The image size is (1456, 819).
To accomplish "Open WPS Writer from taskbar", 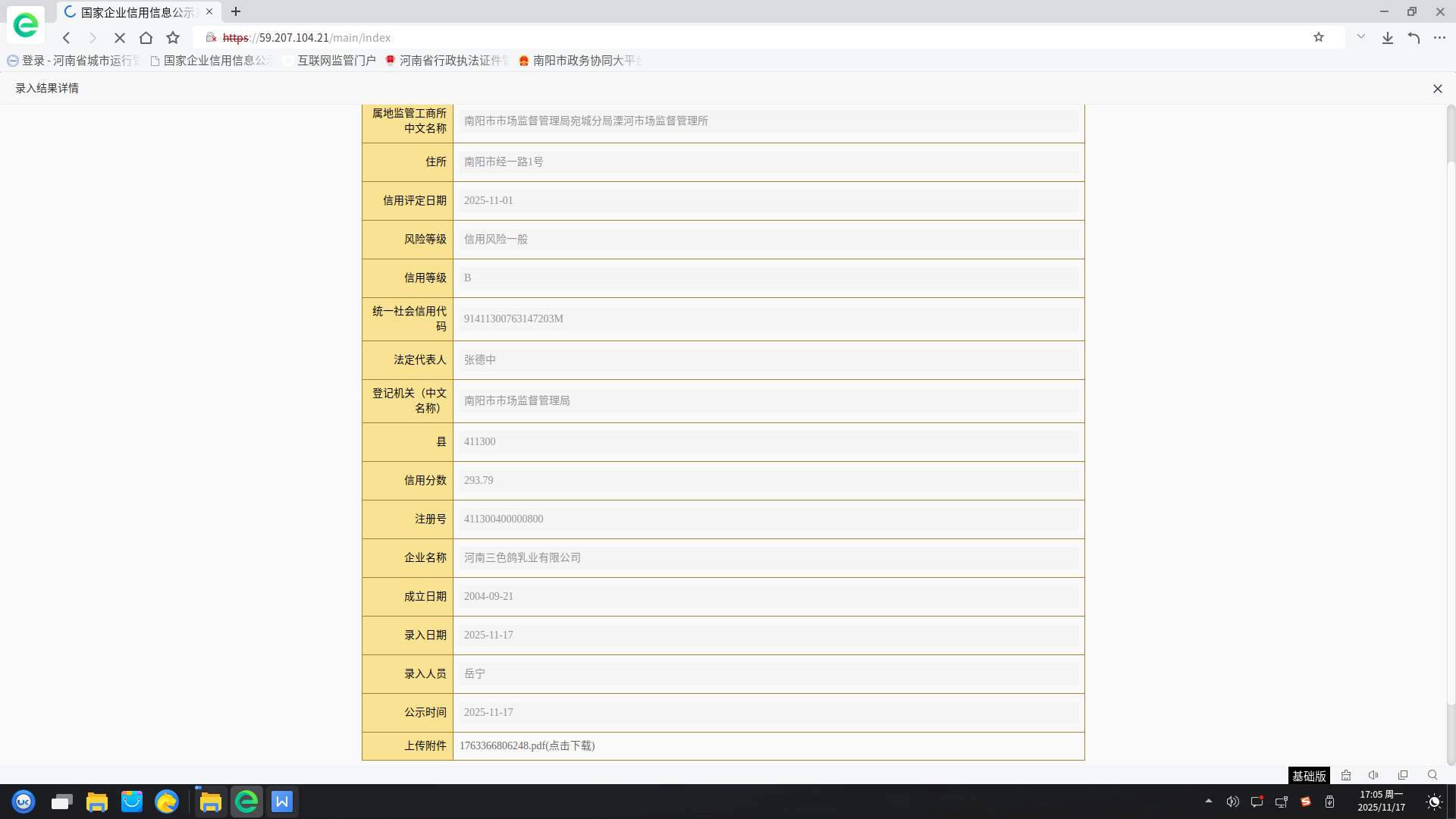I will coord(282,802).
